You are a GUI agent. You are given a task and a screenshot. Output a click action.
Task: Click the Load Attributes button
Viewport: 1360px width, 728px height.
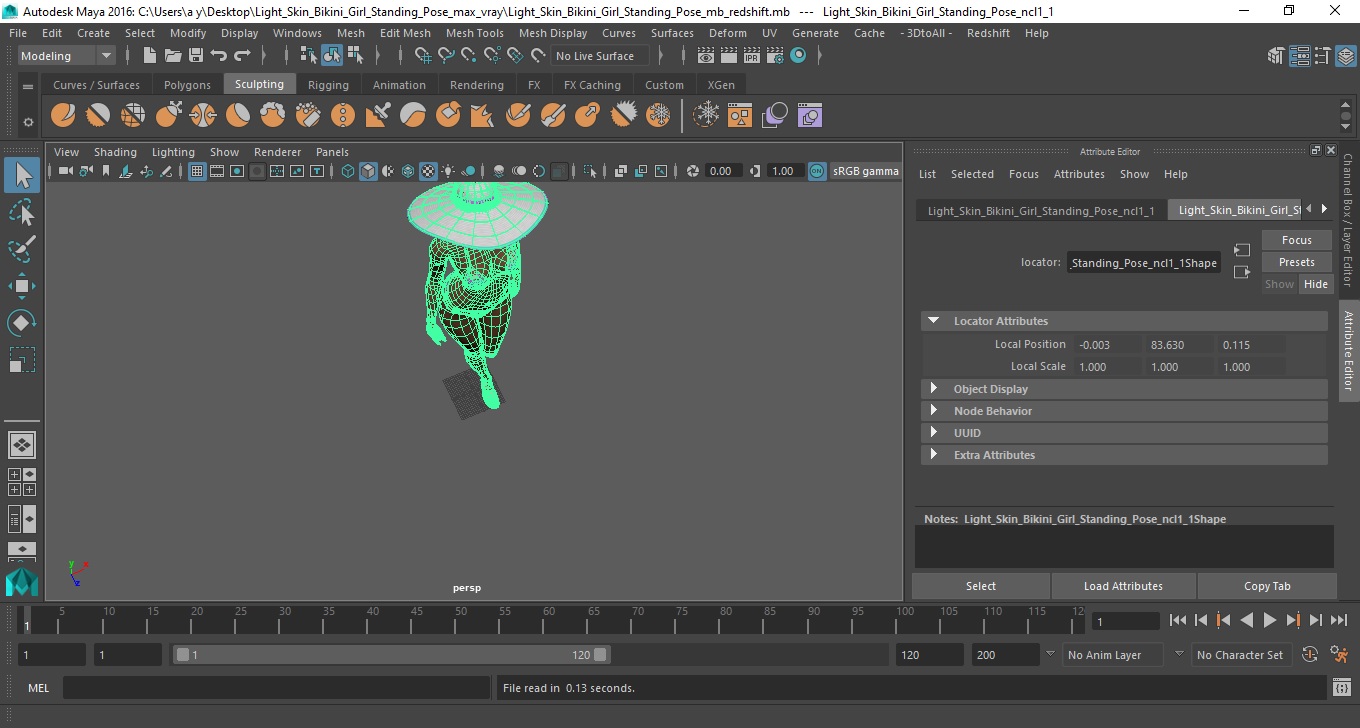coord(1123,586)
